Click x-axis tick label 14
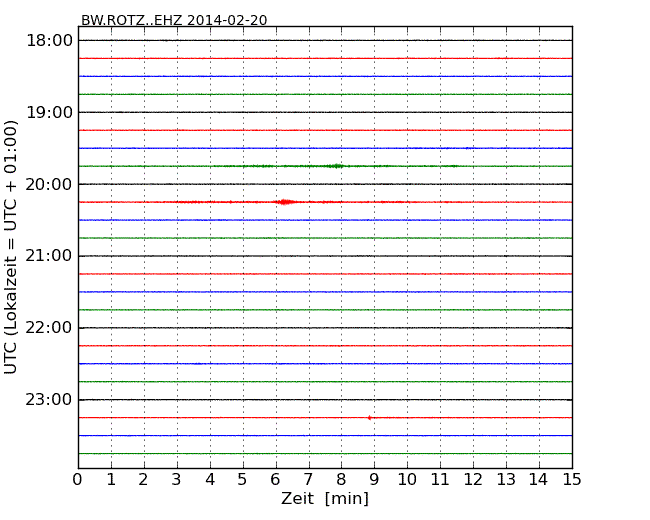The height and width of the screenshot is (520, 650). (x=538, y=479)
